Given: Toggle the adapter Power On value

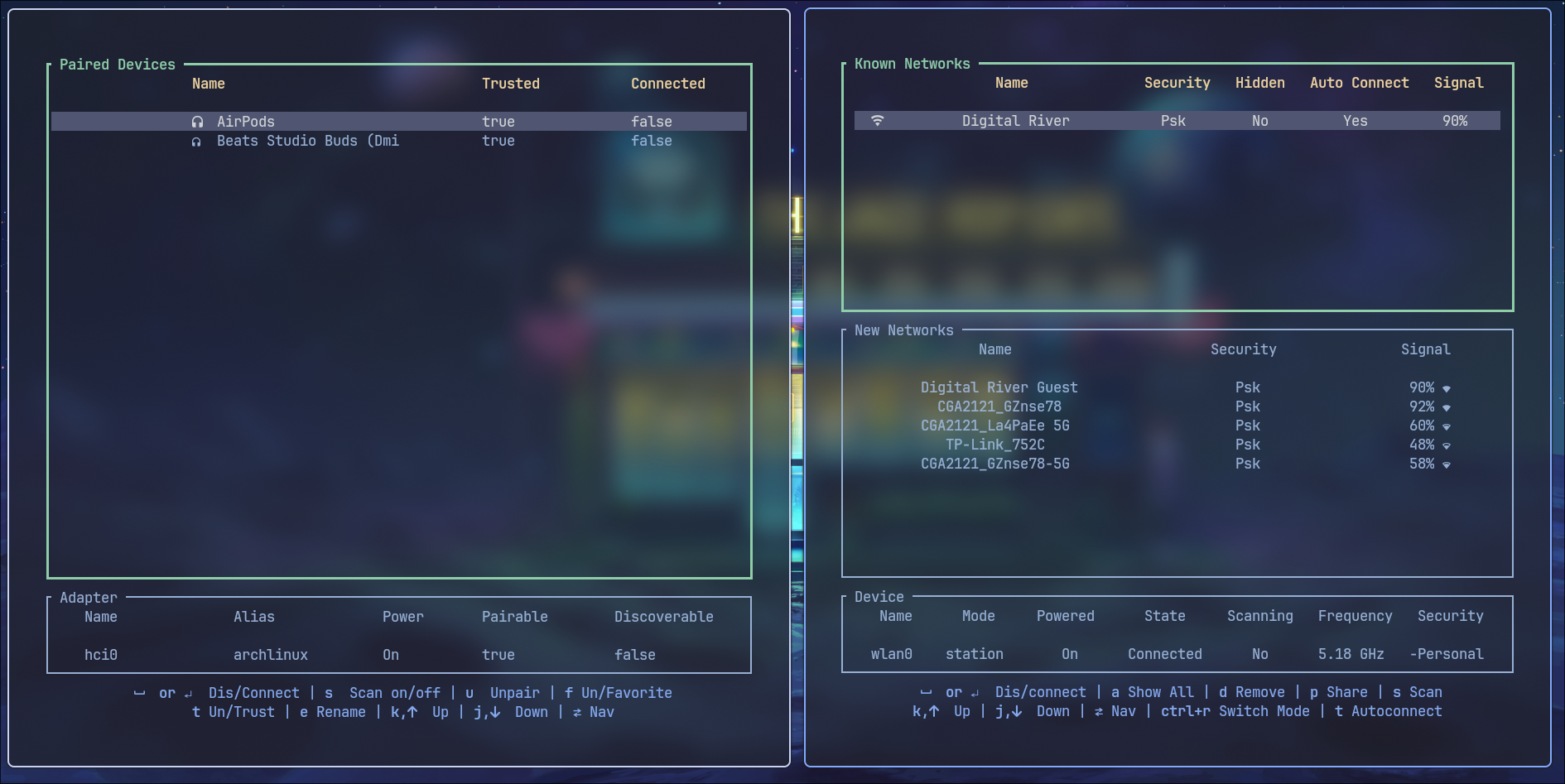Looking at the screenshot, I should click(391, 655).
